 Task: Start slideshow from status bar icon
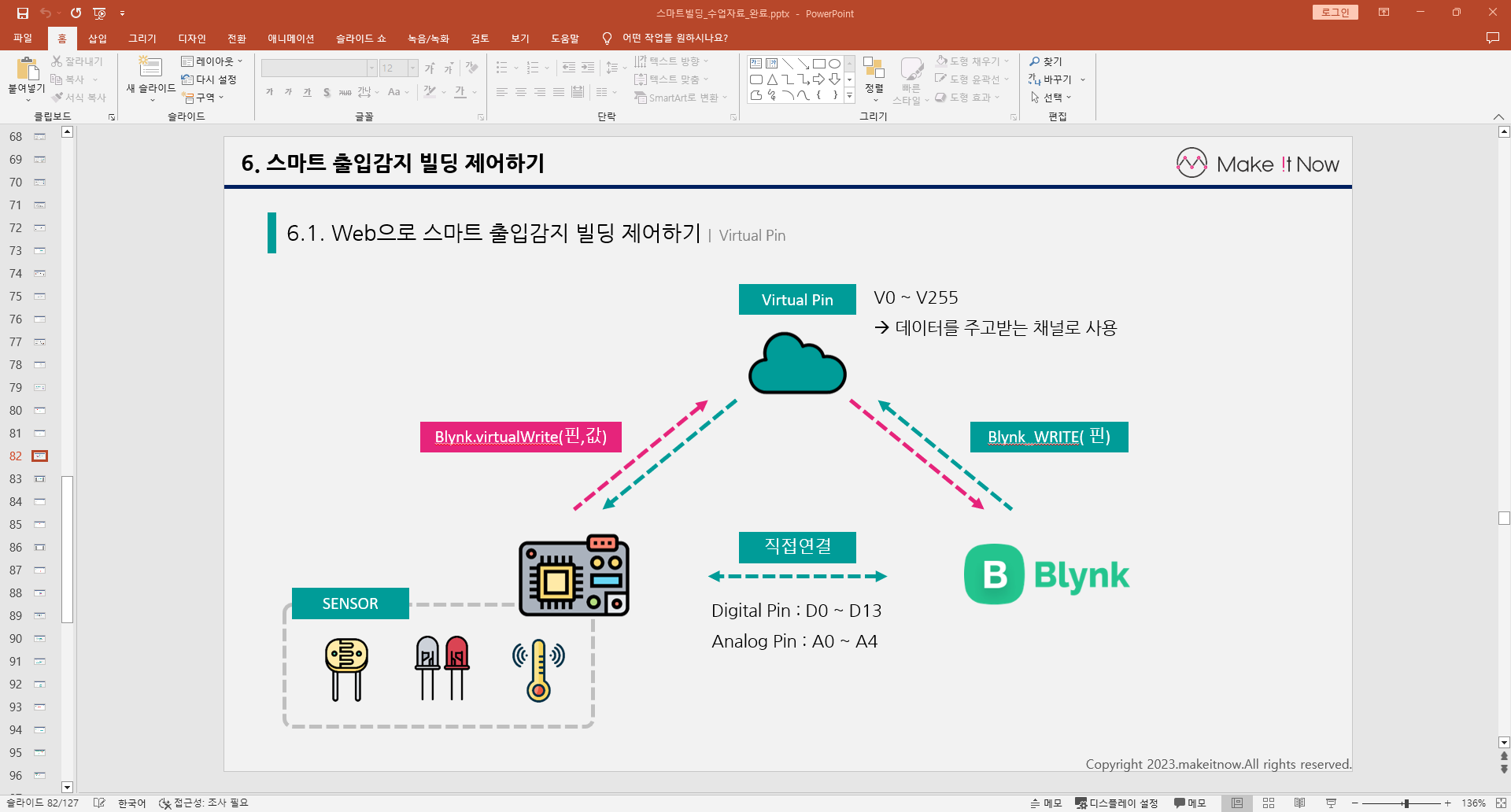(1331, 803)
